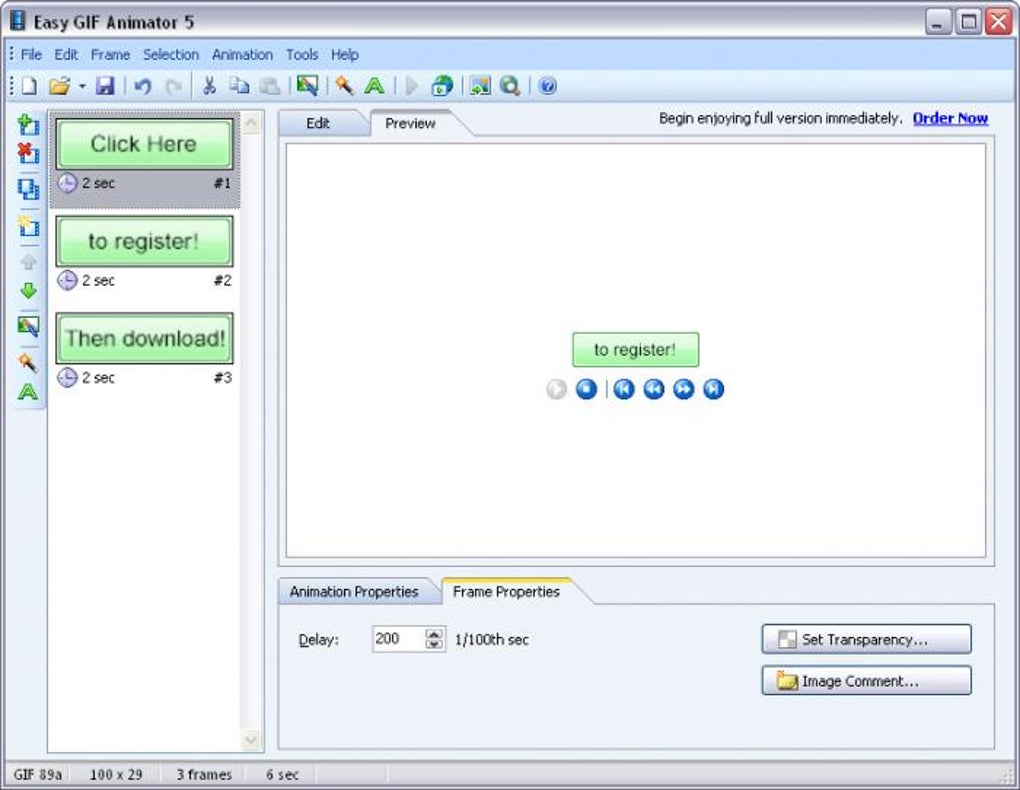This screenshot has height=790, width=1020.
Task: Increase Delay with the up spinner arrow
Action: [434, 633]
